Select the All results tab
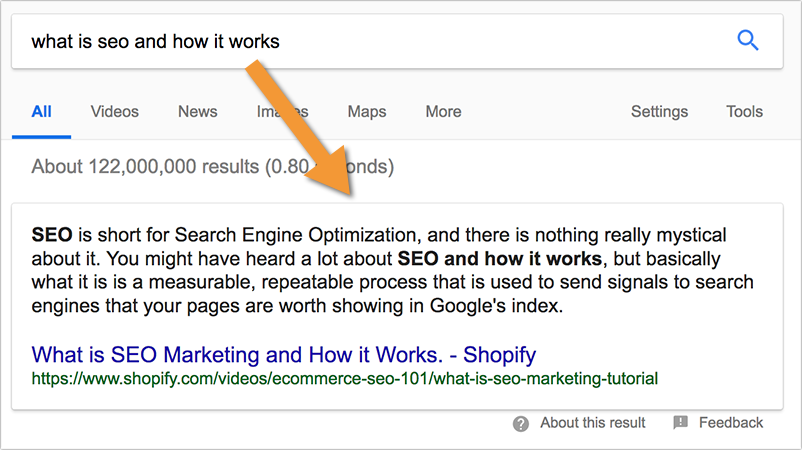The height and width of the screenshot is (450, 802). point(41,111)
